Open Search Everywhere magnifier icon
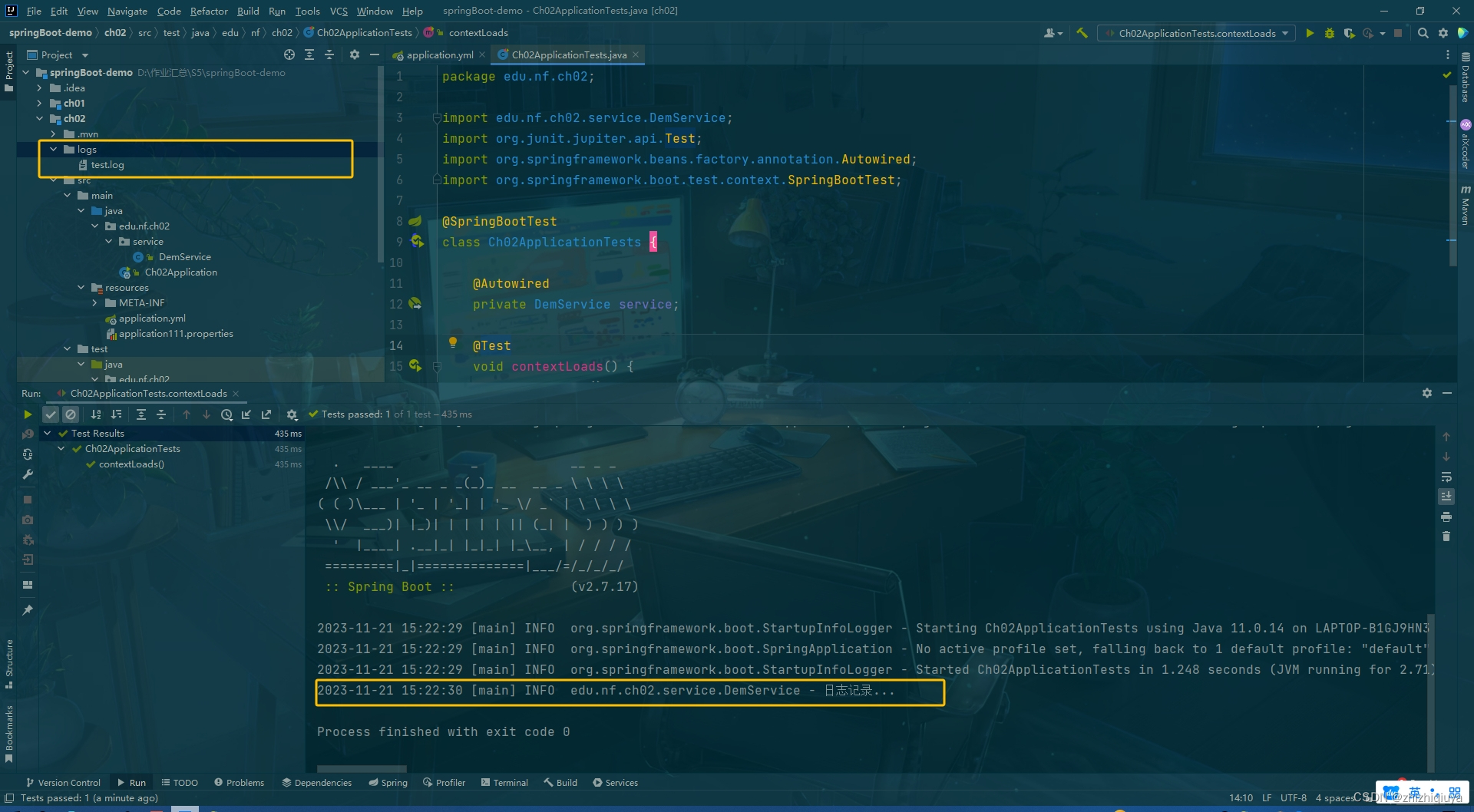Image resolution: width=1474 pixels, height=812 pixels. (x=1423, y=33)
